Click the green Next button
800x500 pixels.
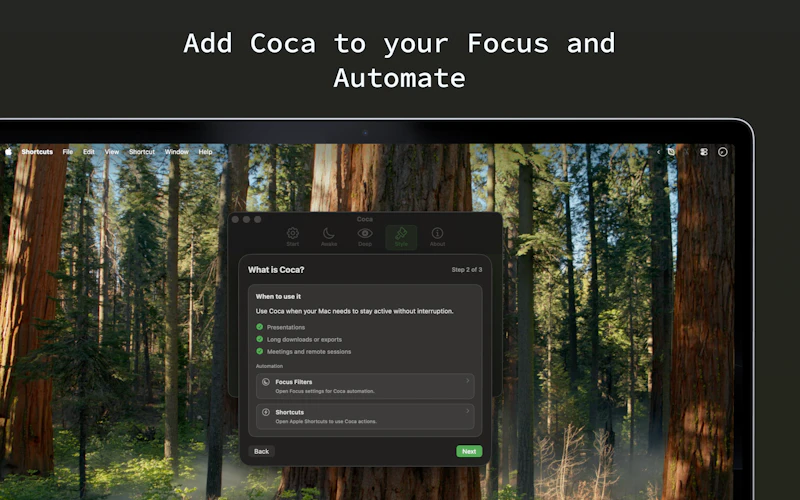pos(469,452)
